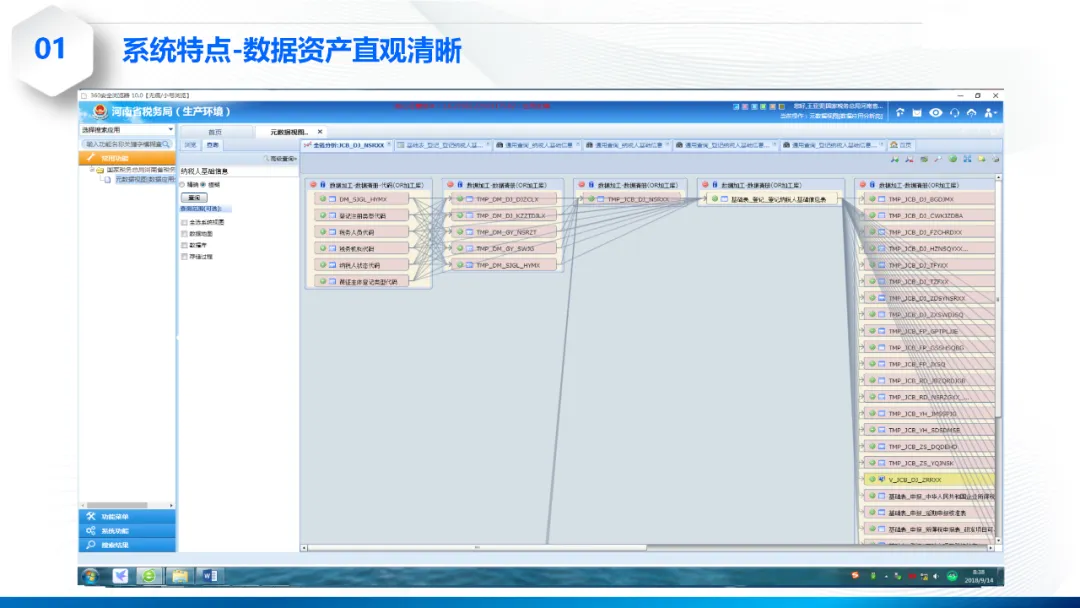Click the blue info icon of the first data group
Screen dimensions: 1080x608
(322, 185)
